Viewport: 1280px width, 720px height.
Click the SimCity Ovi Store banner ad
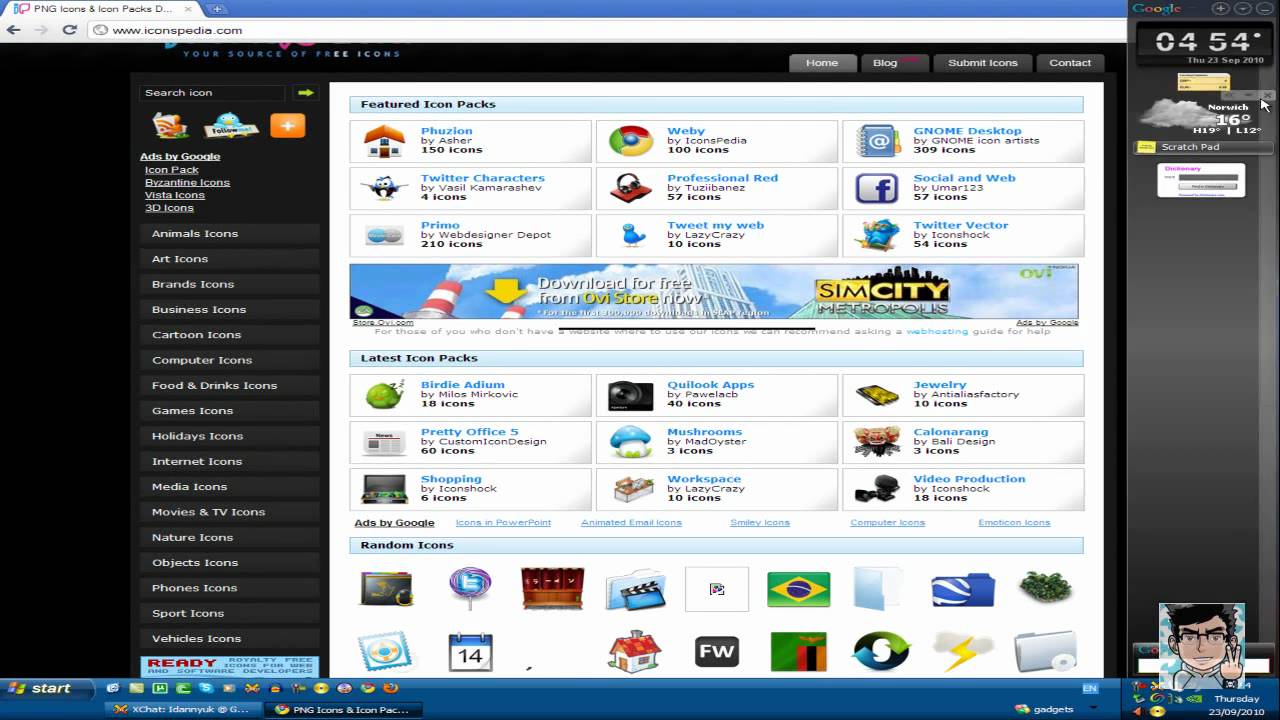pos(714,291)
